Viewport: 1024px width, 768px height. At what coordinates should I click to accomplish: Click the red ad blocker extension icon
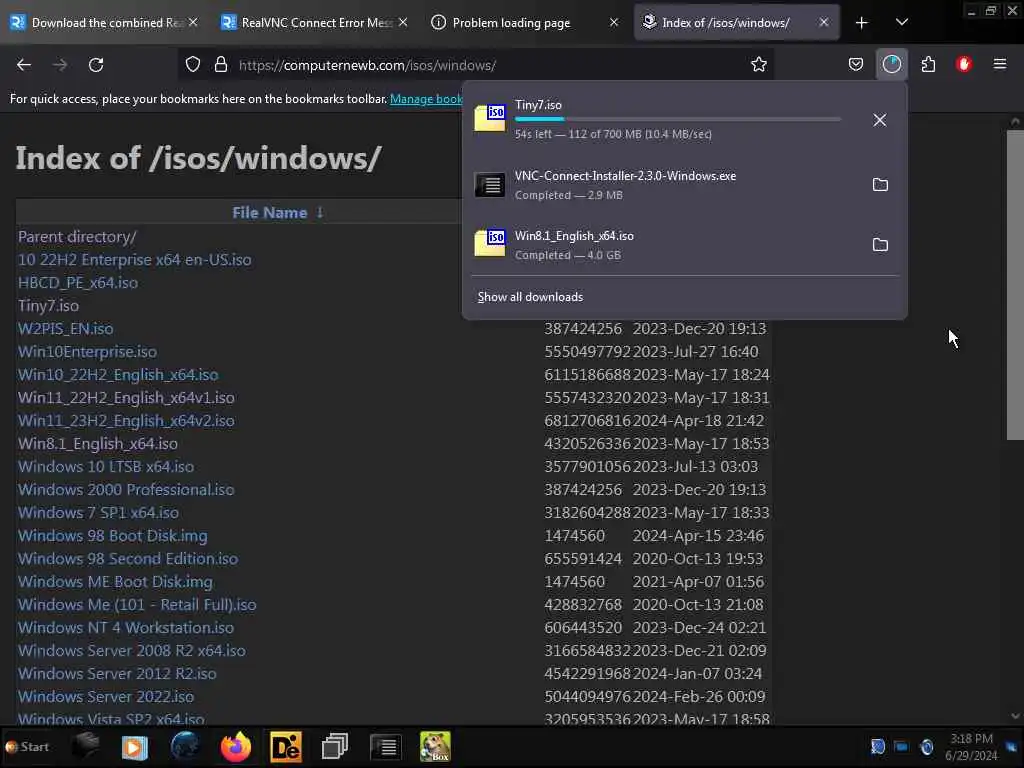[x=963, y=65]
